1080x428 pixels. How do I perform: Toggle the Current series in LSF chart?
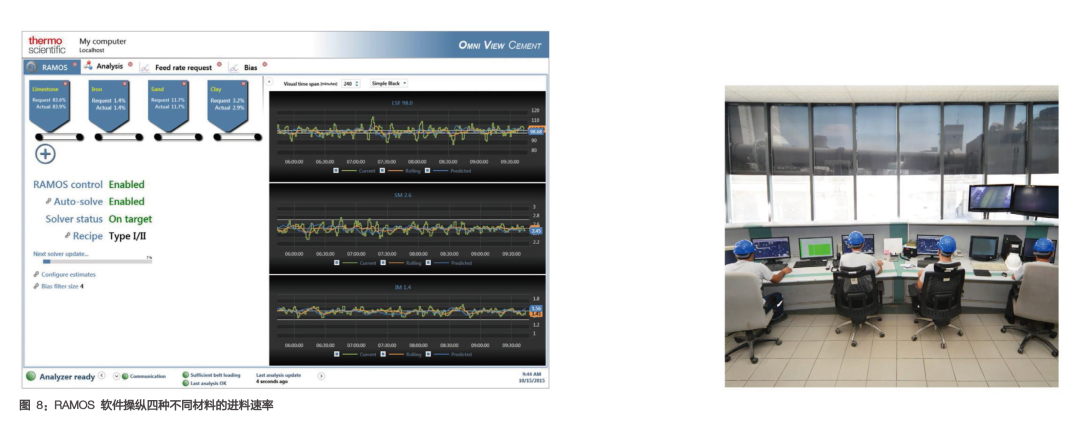coord(336,170)
